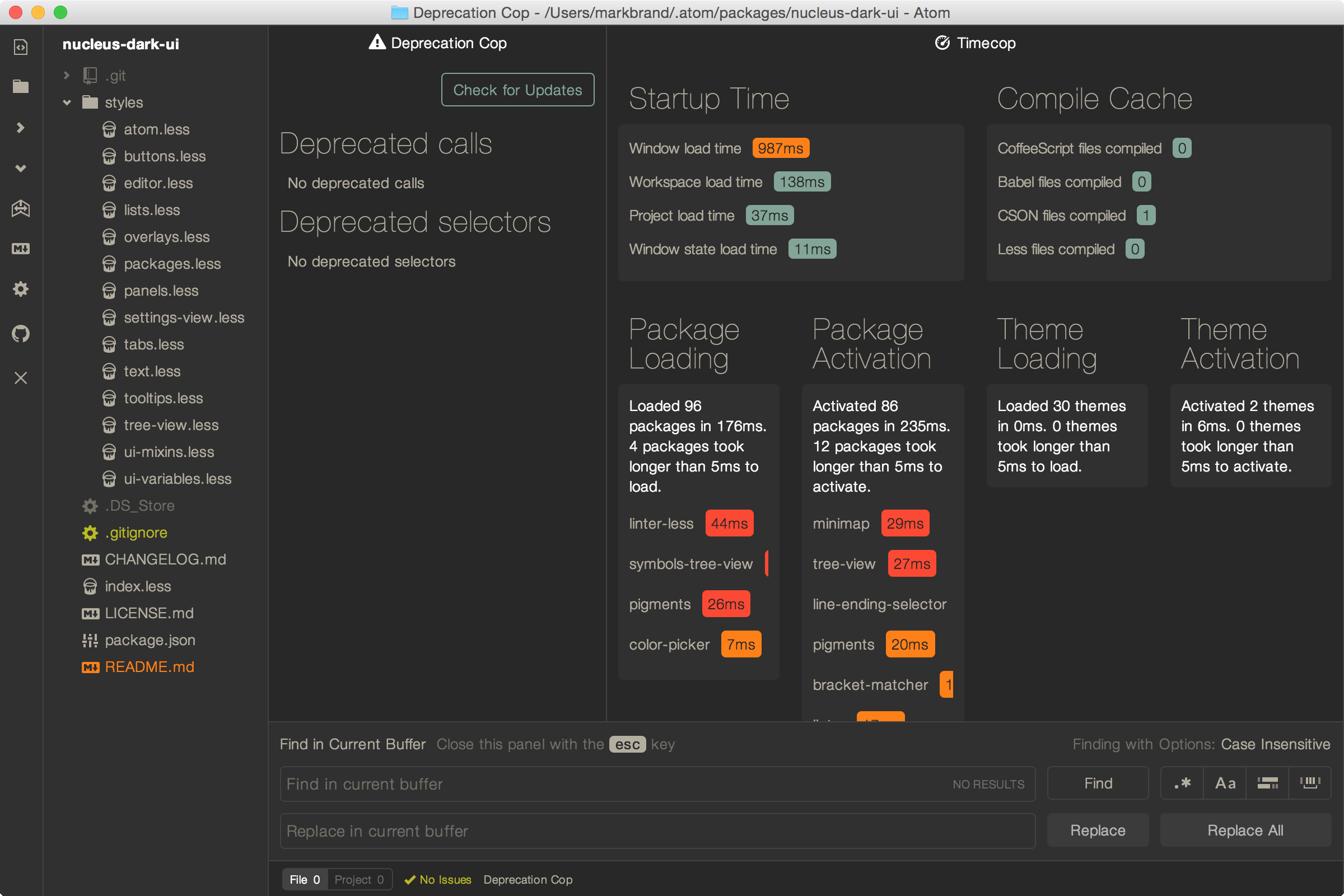Click the Case Insensitive options label
Image resolution: width=1344 pixels, height=896 pixels.
[x=1276, y=744]
